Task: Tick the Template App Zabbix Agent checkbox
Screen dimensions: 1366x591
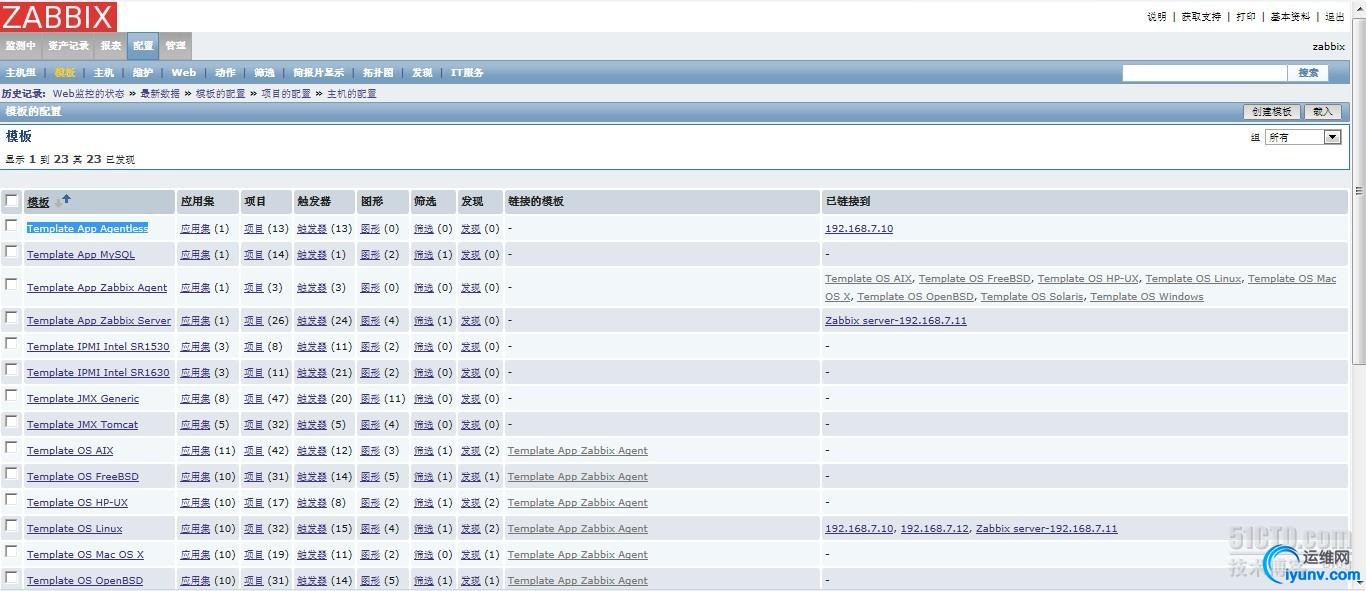Action: click(x=12, y=286)
